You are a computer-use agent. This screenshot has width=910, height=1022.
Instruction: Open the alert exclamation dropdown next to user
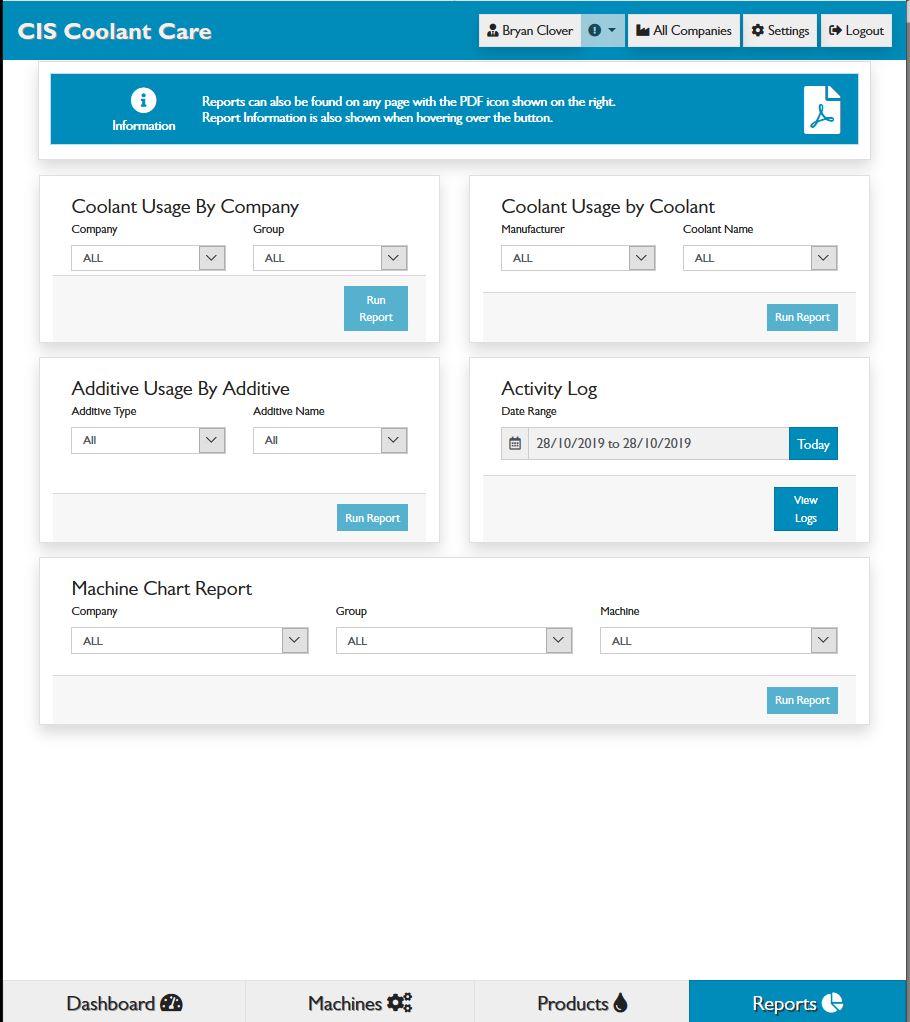[x=602, y=31]
